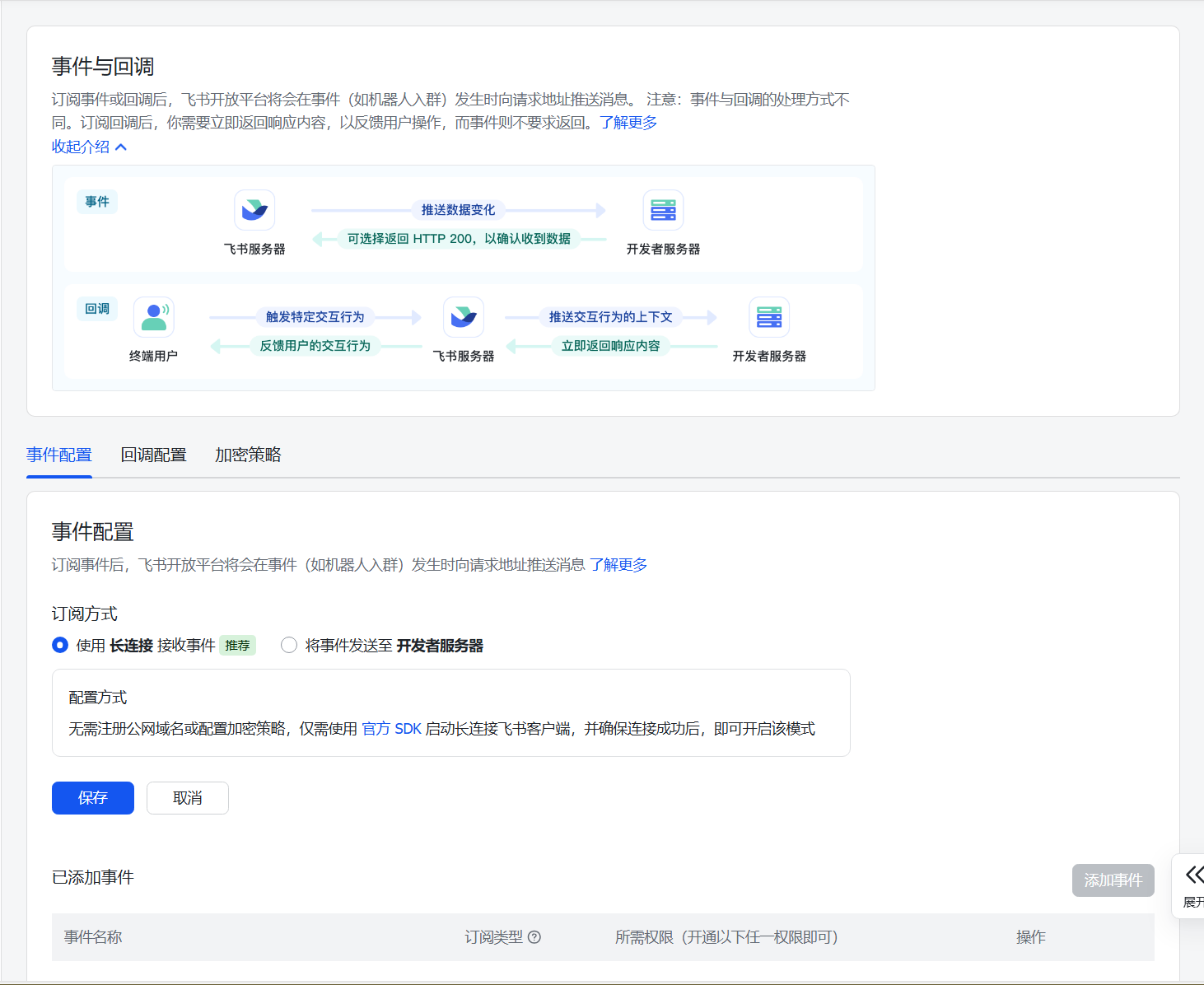Cancel changes with 取消 button
Viewport: 1204px width, 985px height.
188,798
